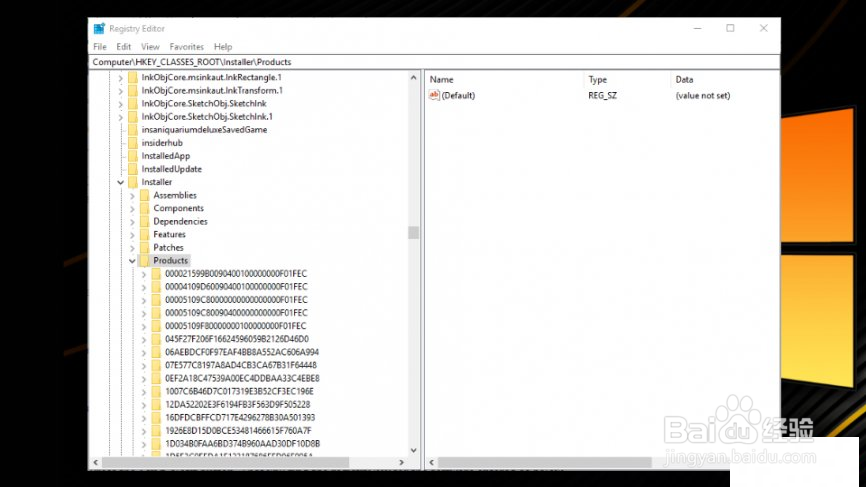Expand key 045F27F206F16624596059B2126D46D0
Viewport: 866px width, 487px height.
(144, 339)
